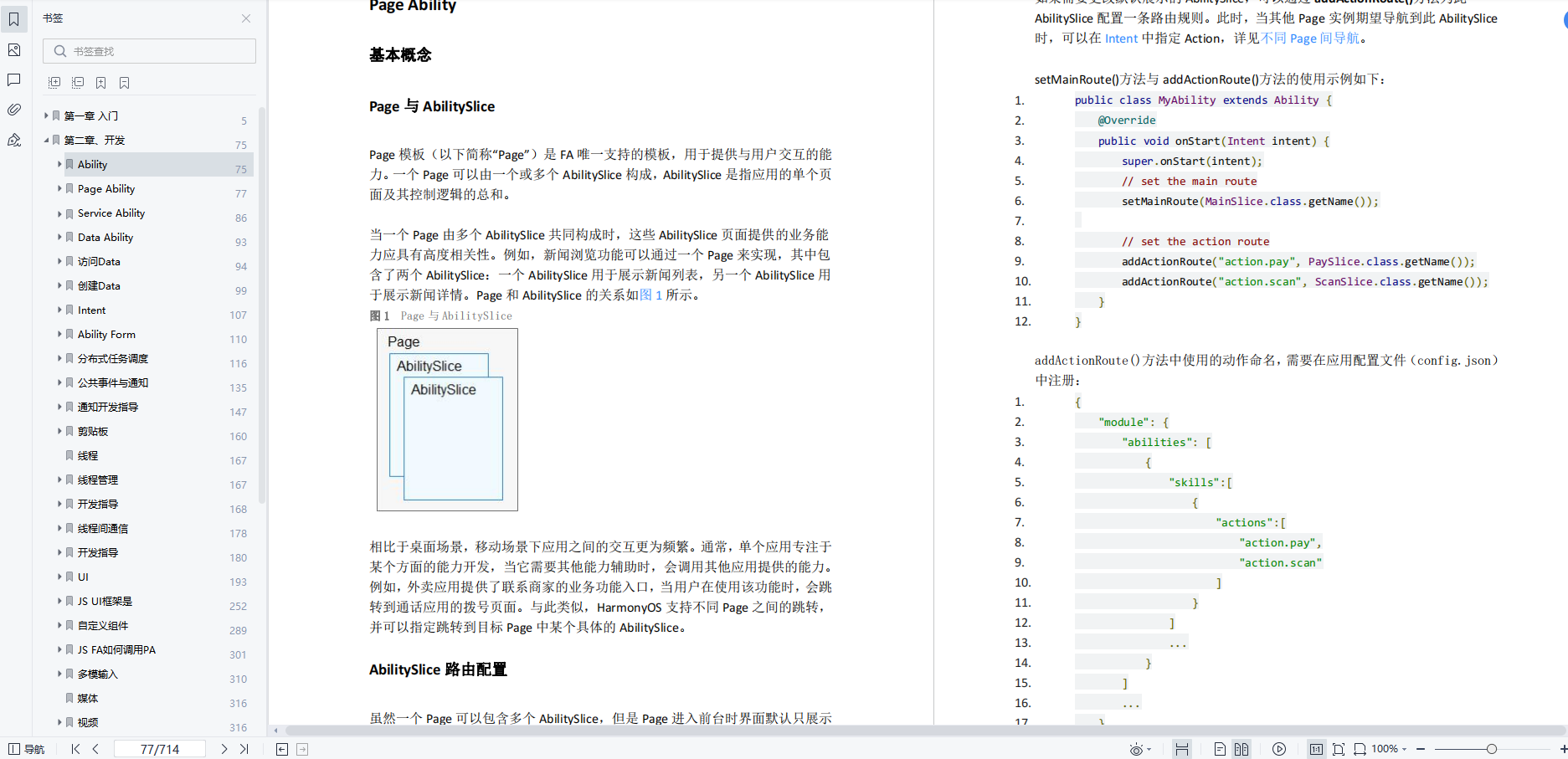This screenshot has width=1568, height=759.
Task: Go to the next page
Action: [224, 749]
